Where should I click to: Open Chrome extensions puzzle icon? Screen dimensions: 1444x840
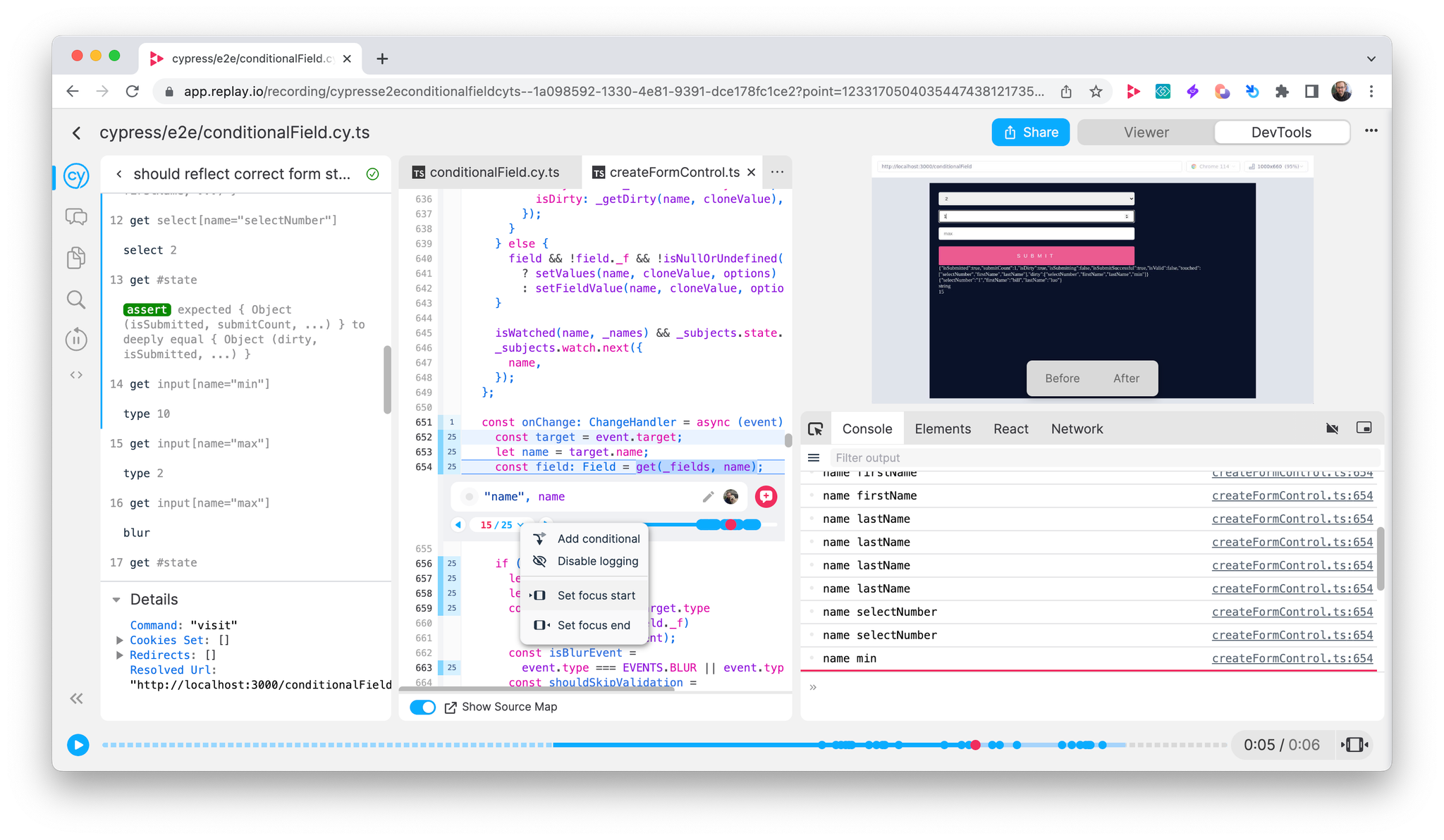click(x=1282, y=92)
